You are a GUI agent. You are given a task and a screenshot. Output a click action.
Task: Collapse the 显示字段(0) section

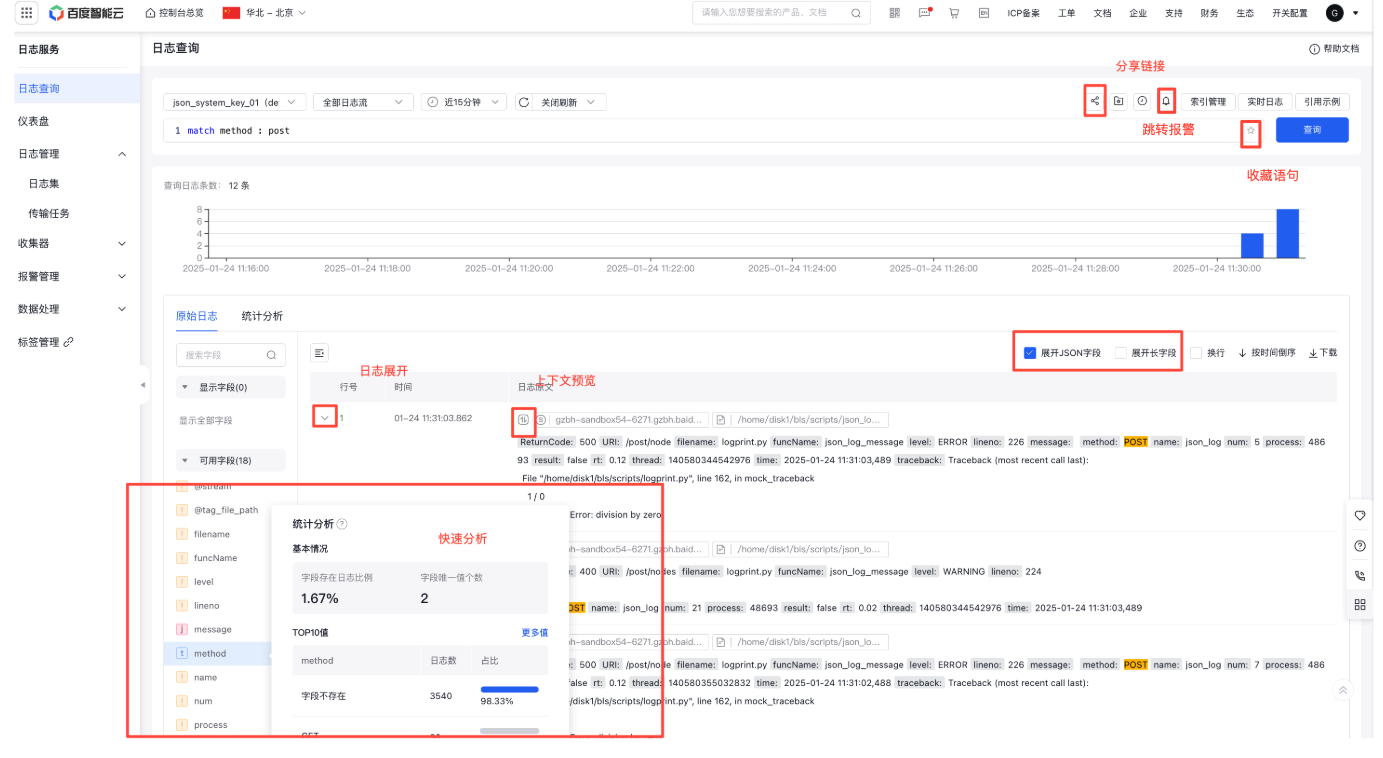point(230,387)
